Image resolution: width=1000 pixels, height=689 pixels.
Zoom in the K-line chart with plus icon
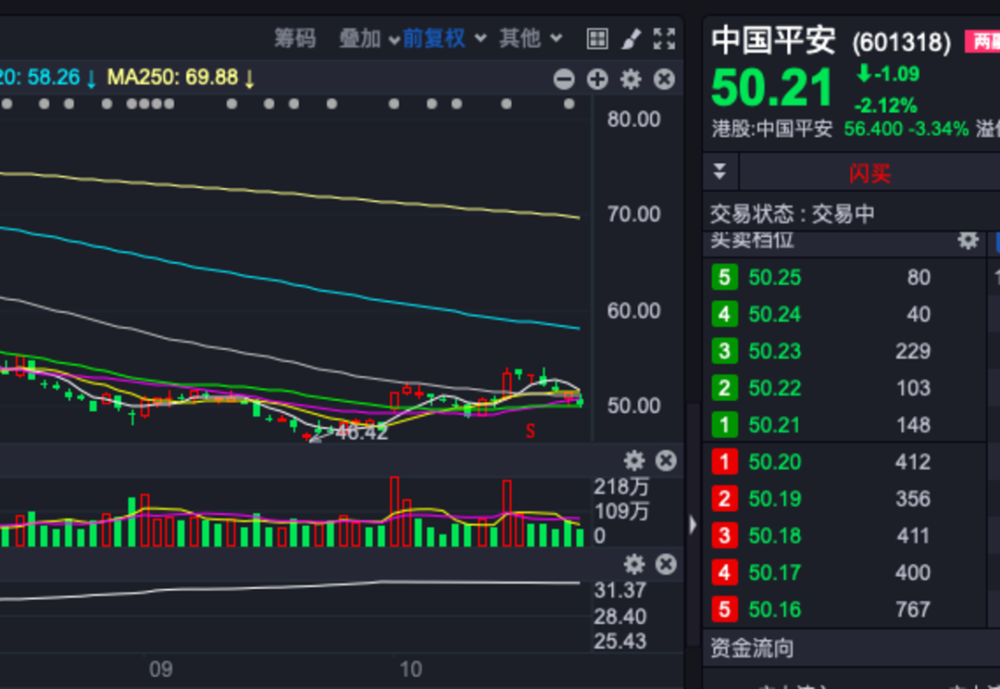click(x=597, y=80)
